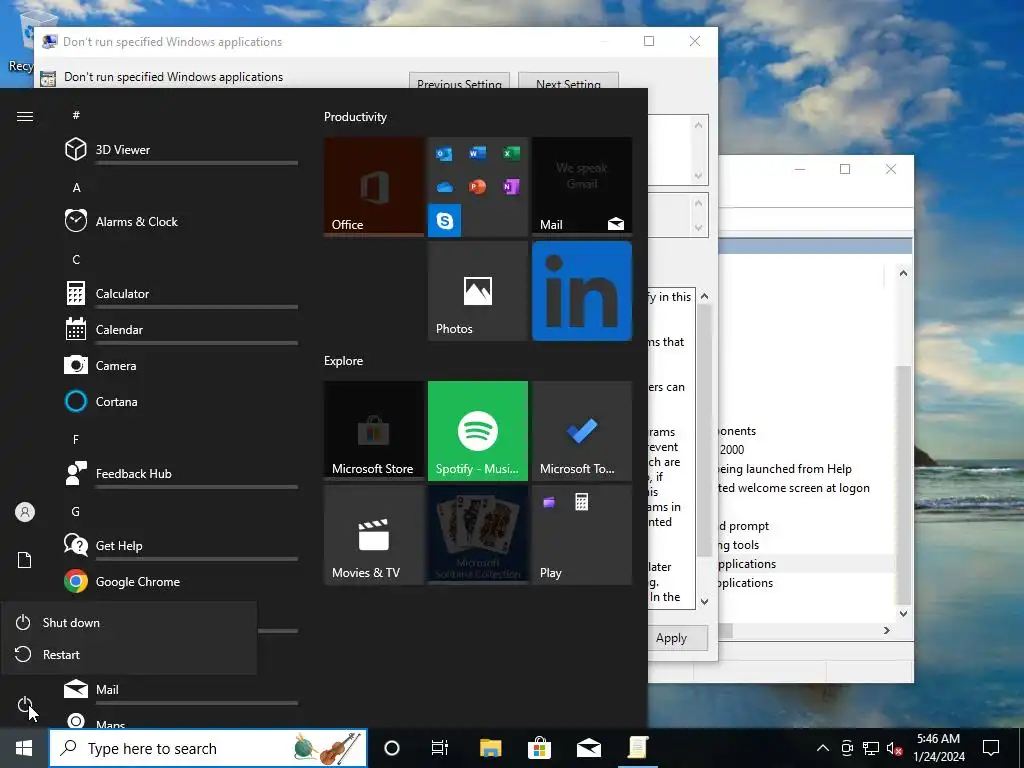Open 3D Viewer from the app list
The height and width of the screenshot is (768, 1024).
[x=181, y=150]
